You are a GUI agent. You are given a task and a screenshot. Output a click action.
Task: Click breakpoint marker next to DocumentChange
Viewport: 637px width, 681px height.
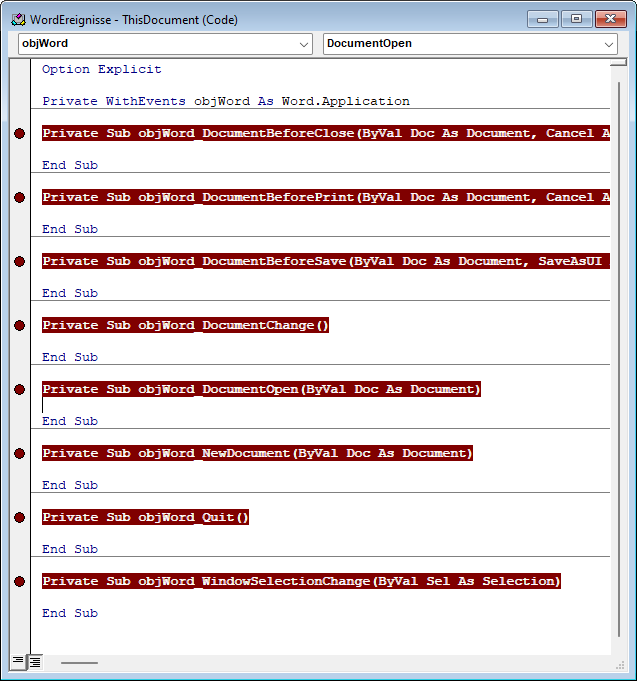pos(19,326)
